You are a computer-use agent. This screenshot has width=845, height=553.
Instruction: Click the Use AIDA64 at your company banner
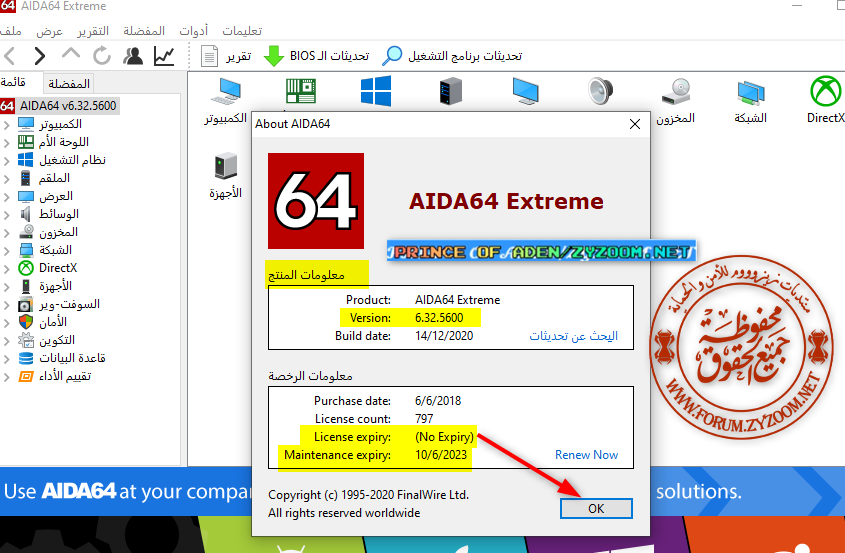click(x=126, y=491)
